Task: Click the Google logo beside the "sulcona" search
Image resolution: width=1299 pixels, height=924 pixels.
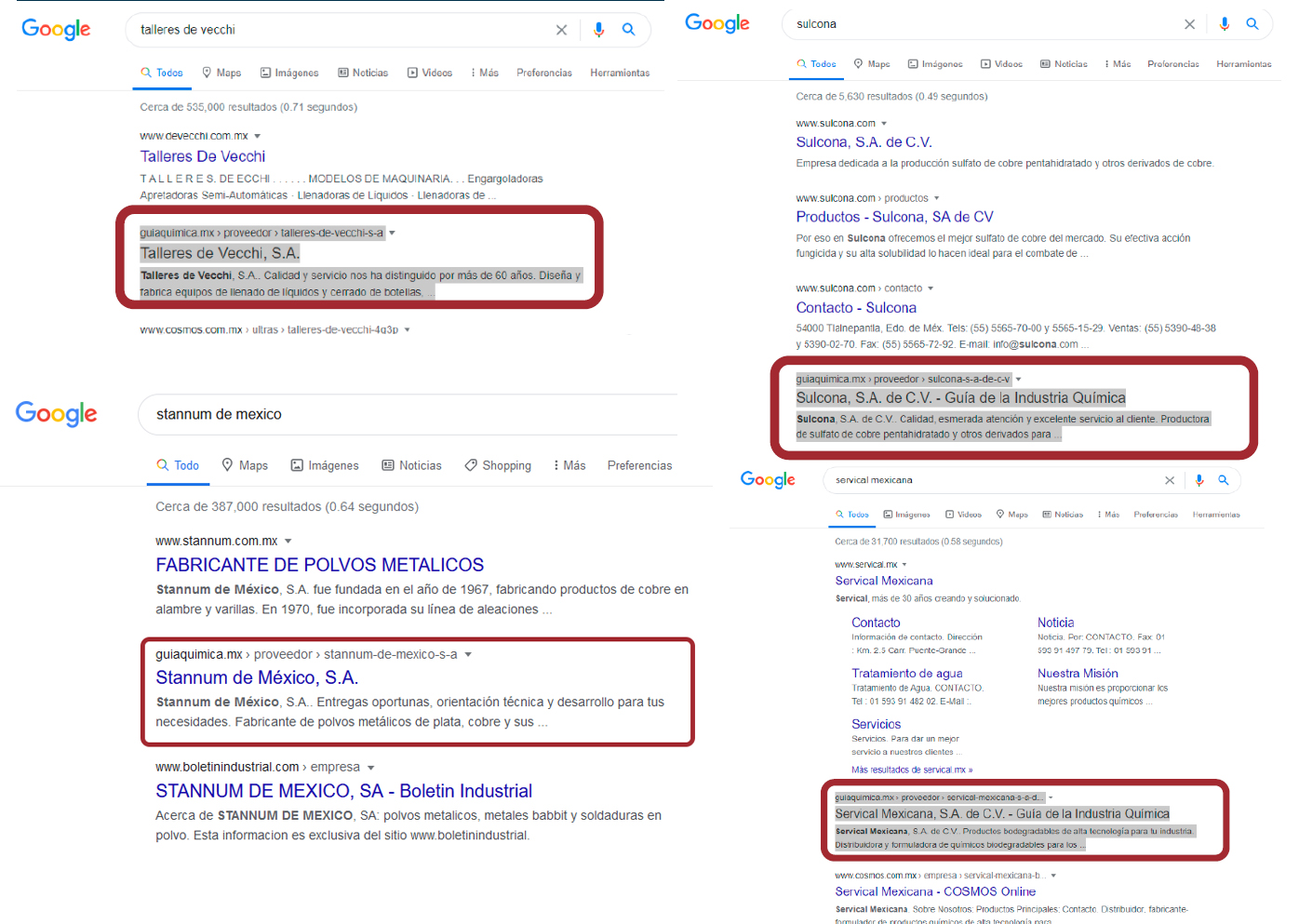Action: [x=717, y=23]
